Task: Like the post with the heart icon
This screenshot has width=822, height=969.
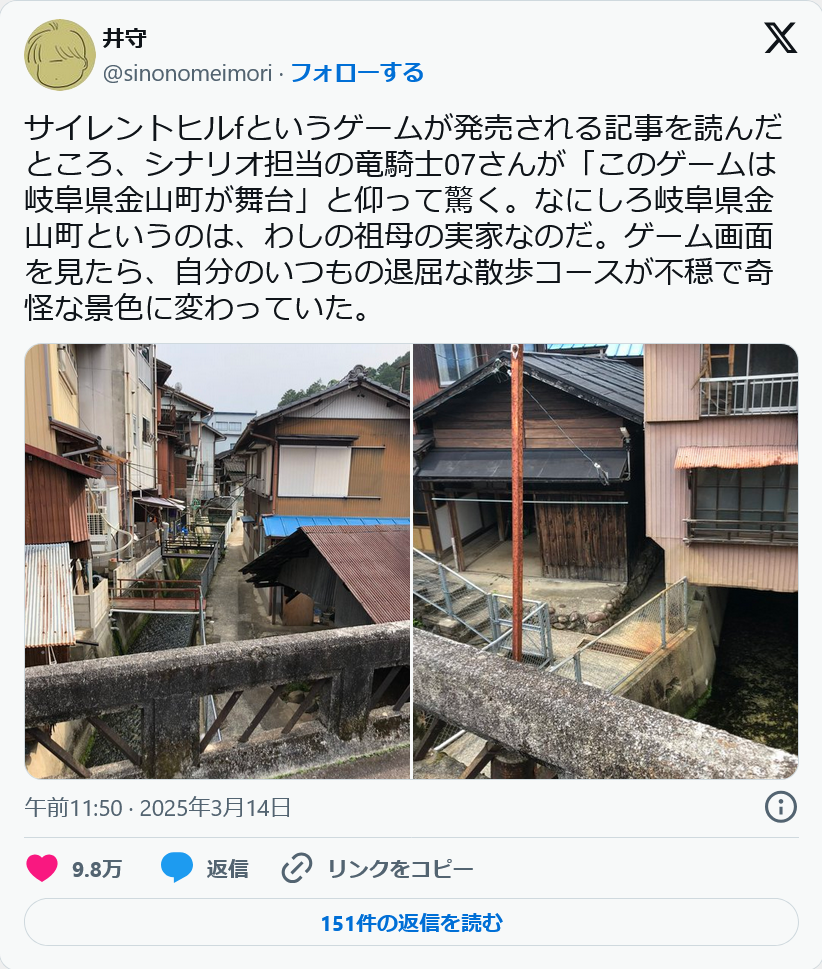Action: (42, 868)
